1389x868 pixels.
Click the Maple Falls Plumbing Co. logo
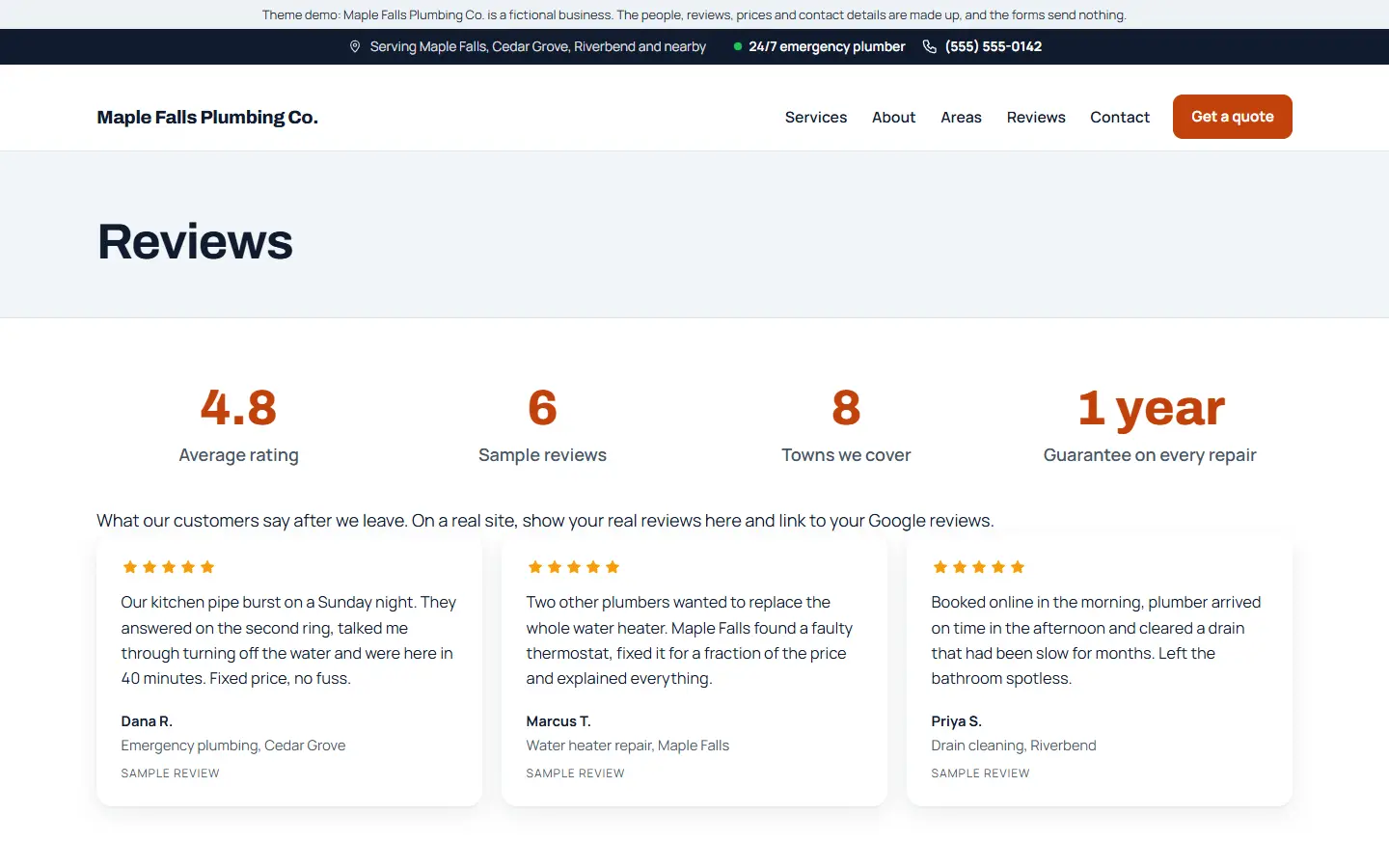(x=207, y=117)
